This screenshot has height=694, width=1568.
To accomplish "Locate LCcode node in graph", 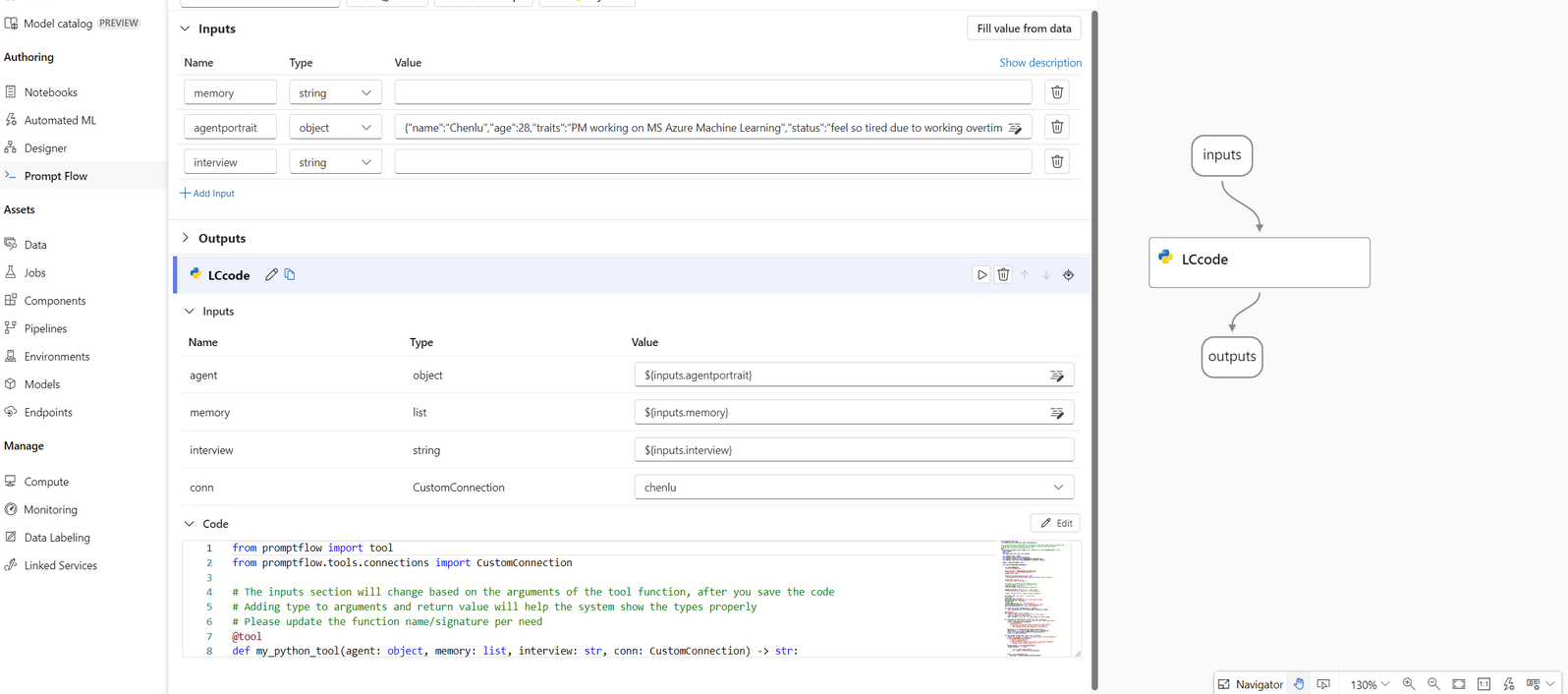I will pyautogui.click(x=1068, y=275).
